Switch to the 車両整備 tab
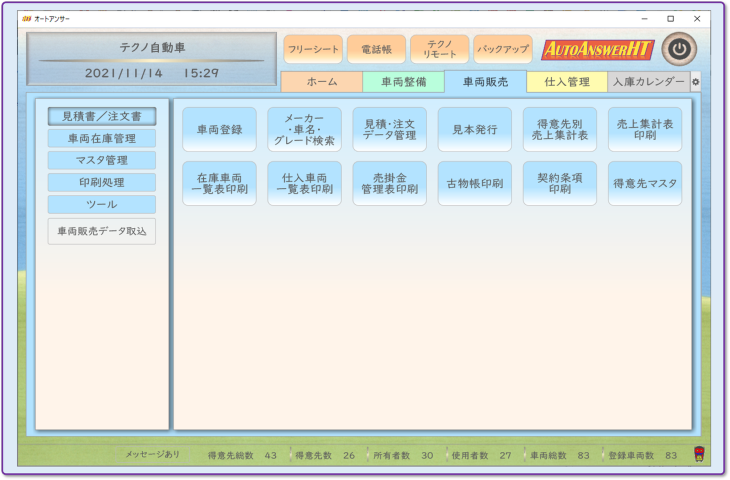The height and width of the screenshot is (480, 730). tap(404, 82)
